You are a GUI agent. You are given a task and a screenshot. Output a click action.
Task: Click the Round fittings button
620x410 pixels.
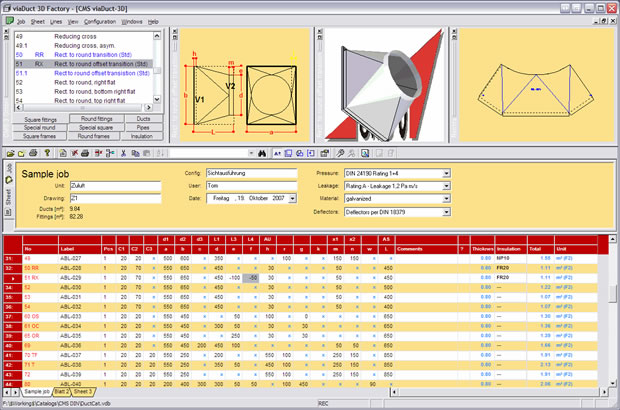[96, 119]
